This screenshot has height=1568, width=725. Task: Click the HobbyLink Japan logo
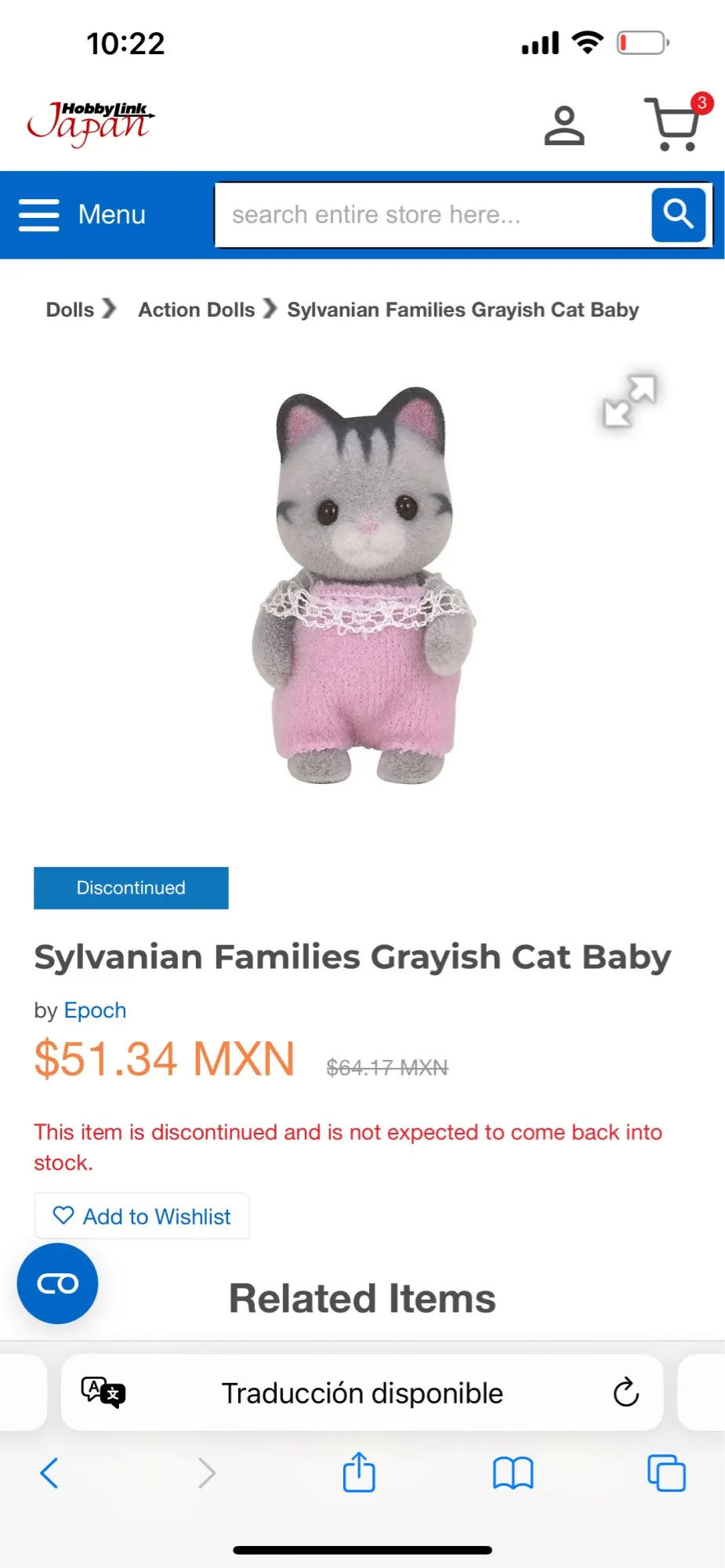point(91,124)
